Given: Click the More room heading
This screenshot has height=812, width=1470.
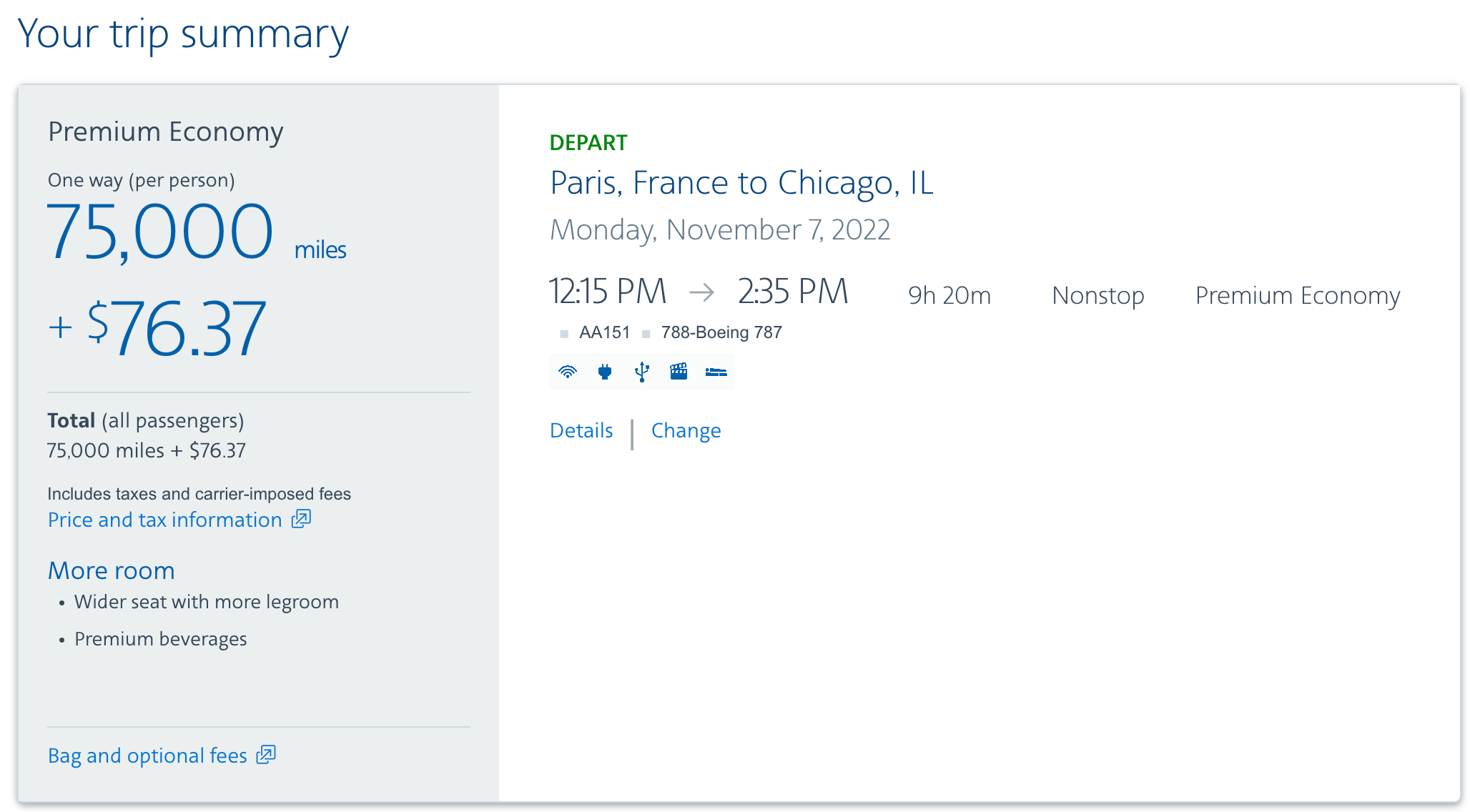Looking at the screenshot, I should [112, 570].
